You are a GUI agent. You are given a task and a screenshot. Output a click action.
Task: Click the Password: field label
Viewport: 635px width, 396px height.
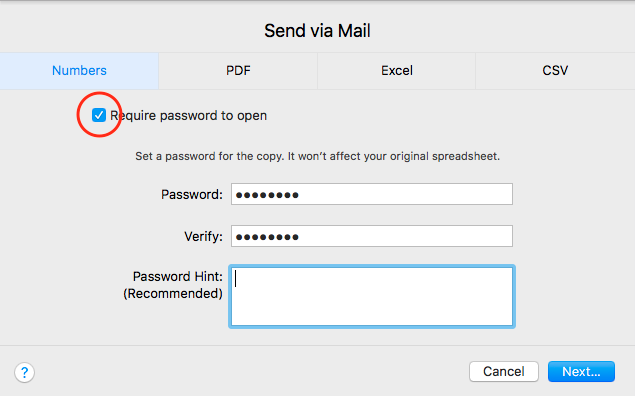tap(192, 194)
